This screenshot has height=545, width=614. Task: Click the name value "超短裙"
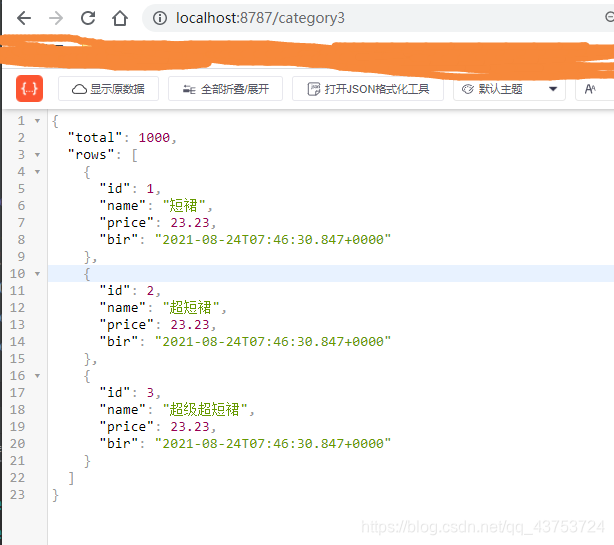pos(191,307)
